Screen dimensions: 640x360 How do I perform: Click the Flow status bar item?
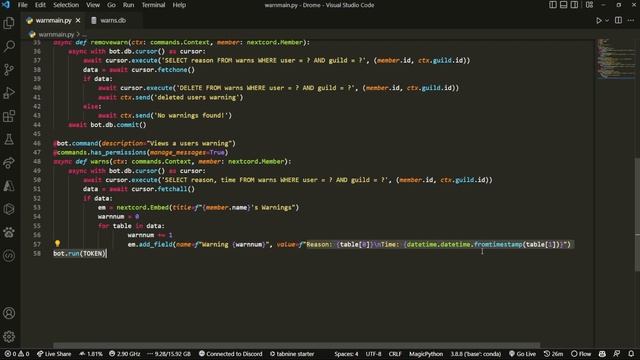tap(581, 354)
